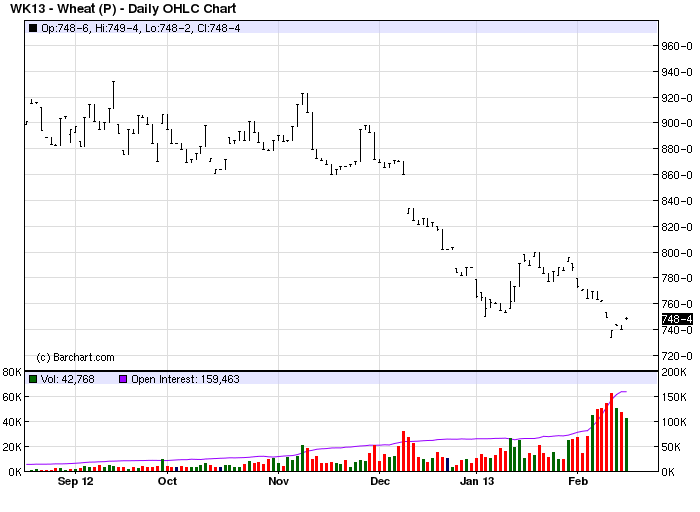Click the 920-0 price axis label
Screen dimensions: 700x512
(x=677, y=98)
